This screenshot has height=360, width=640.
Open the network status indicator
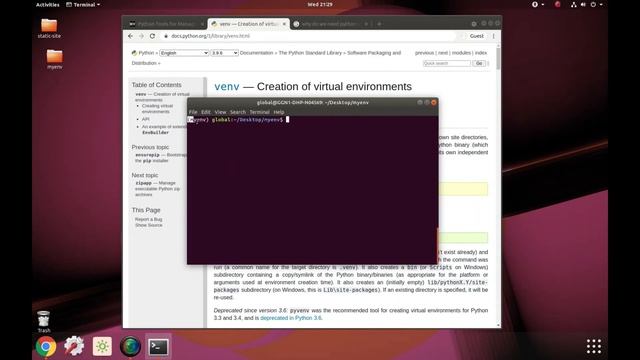(573, 4)
